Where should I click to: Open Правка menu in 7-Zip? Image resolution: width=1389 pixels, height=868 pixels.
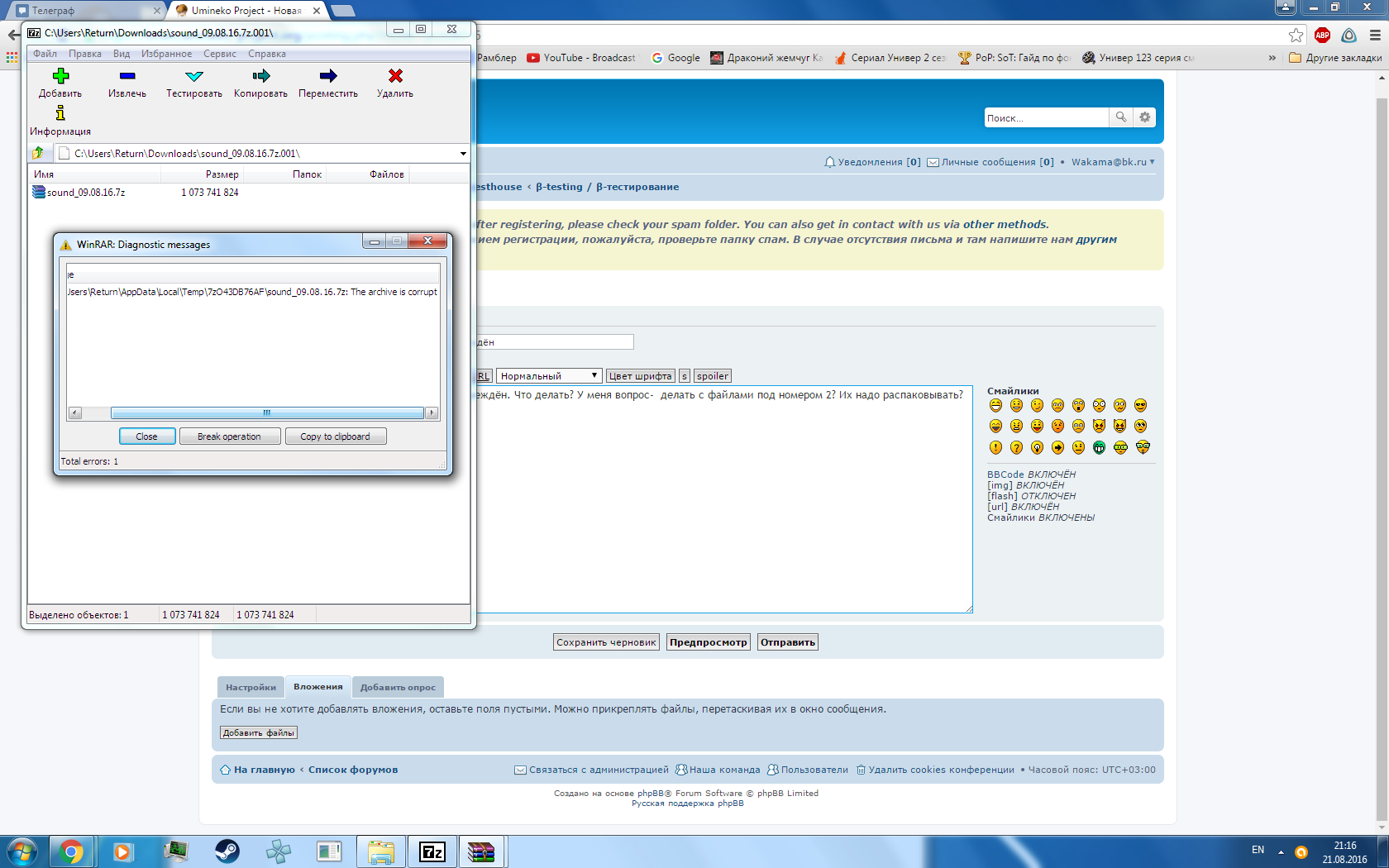click(85, 54)
